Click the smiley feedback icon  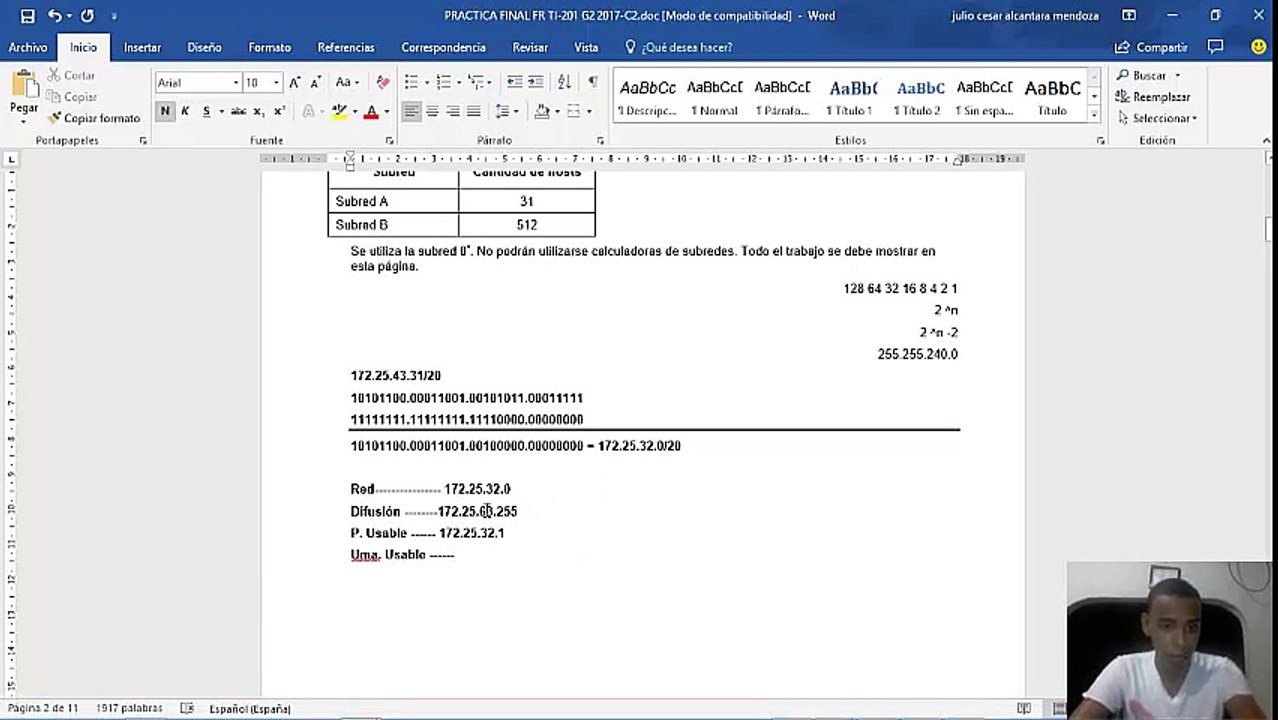(1258, 47)
